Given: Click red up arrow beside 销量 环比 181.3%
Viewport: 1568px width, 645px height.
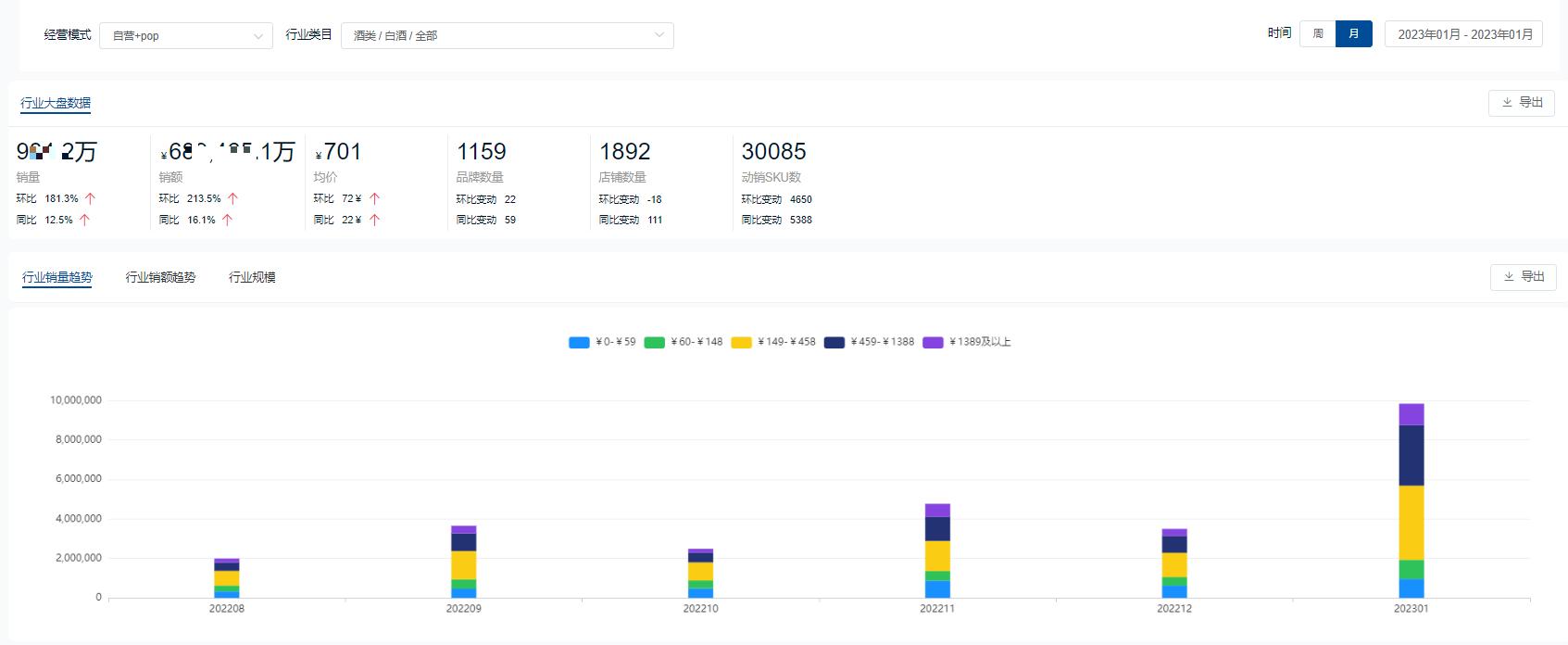Looking at the screenshot, I should coord(90,198).
